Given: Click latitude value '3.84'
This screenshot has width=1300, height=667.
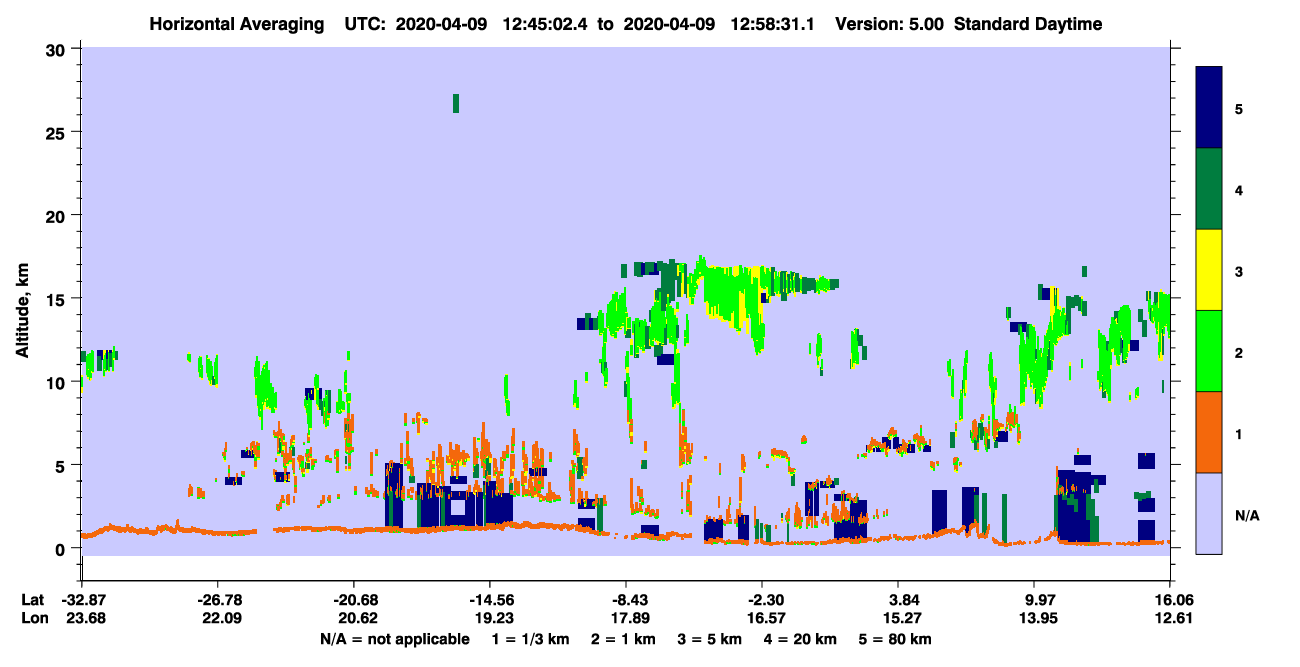Looking at the screenshot, I should (898, 600).
